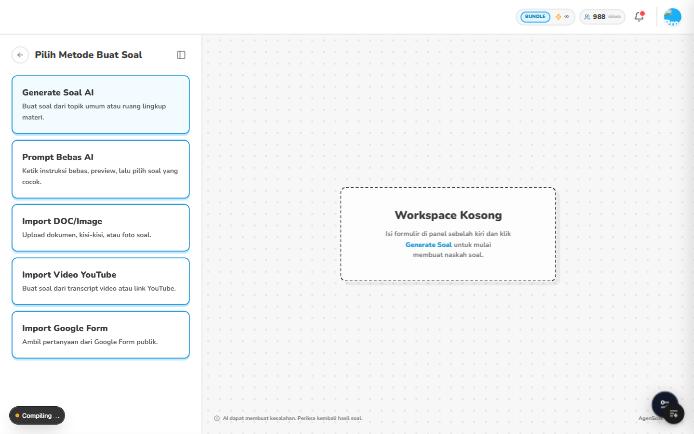Select the Generate Soal AI method card

(x=101, y=104)
